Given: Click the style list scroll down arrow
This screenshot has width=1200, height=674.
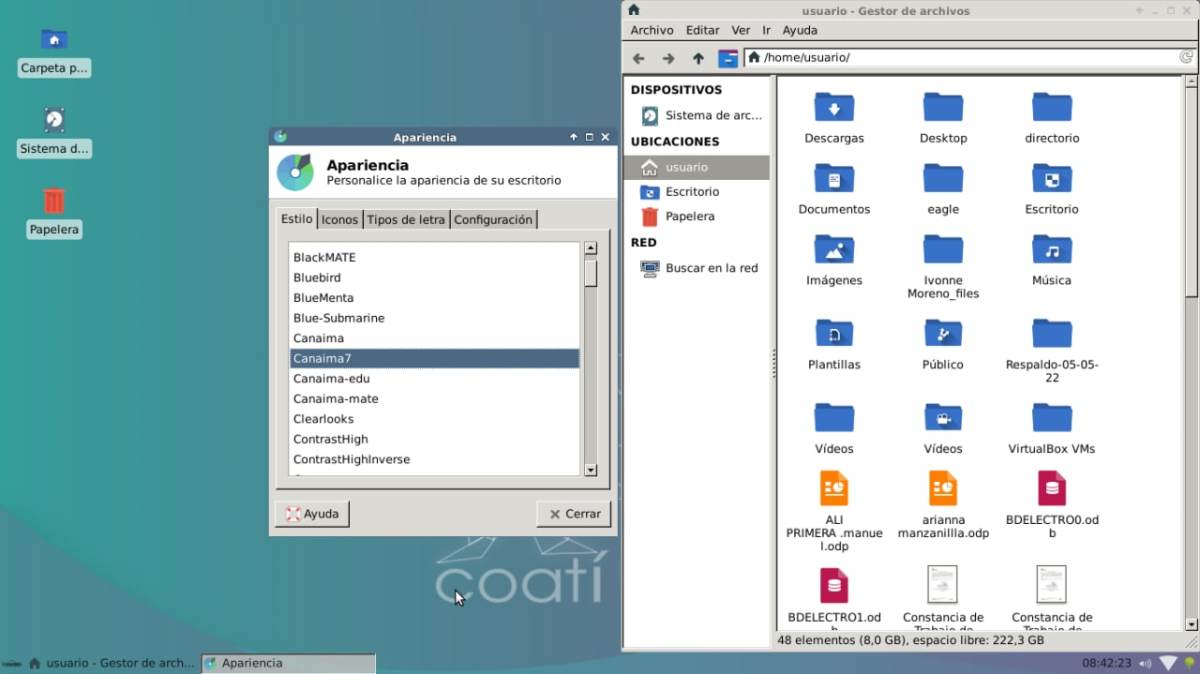Looking at the screenshot, I should pyautogui.click(x=590, y=469).
